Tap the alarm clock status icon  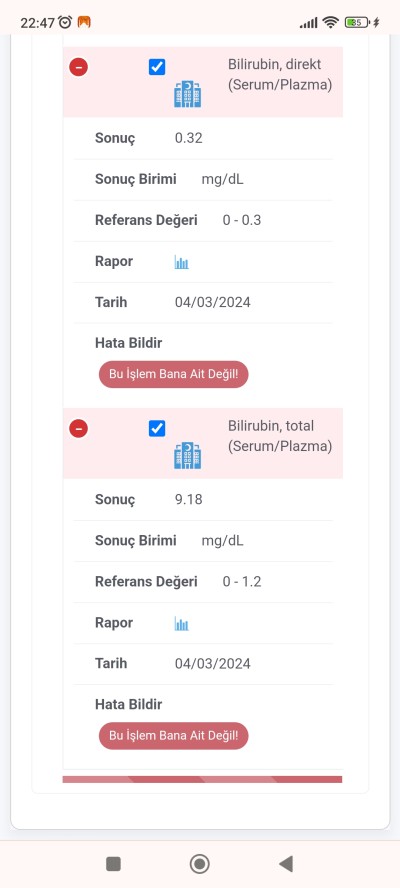coord(65,22)
